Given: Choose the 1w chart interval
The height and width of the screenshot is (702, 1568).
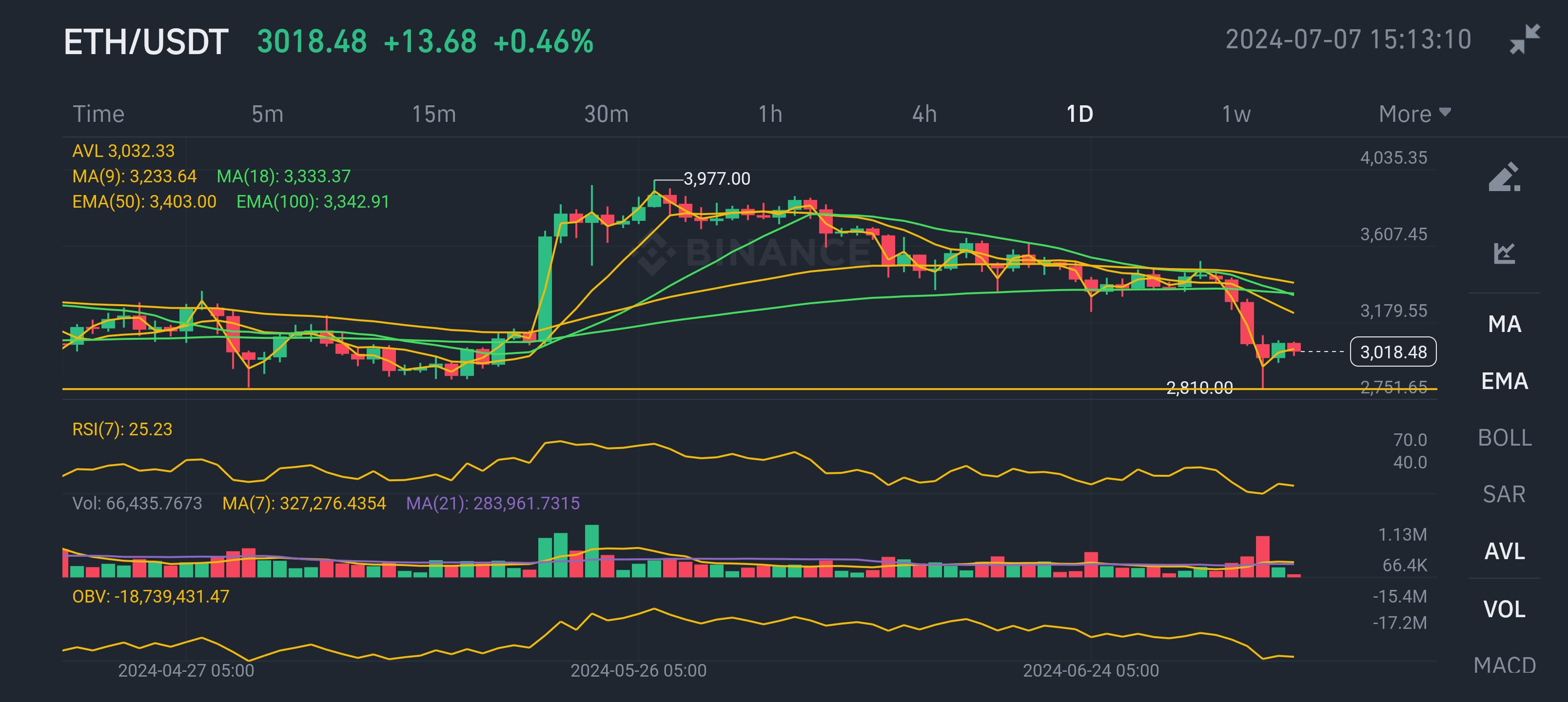Looking at the screenshot, I should point(1235,114).
